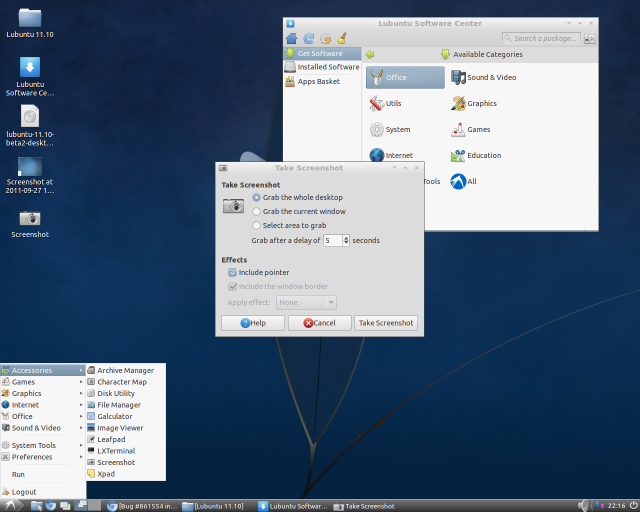This screenshot has width=640, height=512.
Task: Click the Lubuntu start menu button on panel
Action: point(11,505)
